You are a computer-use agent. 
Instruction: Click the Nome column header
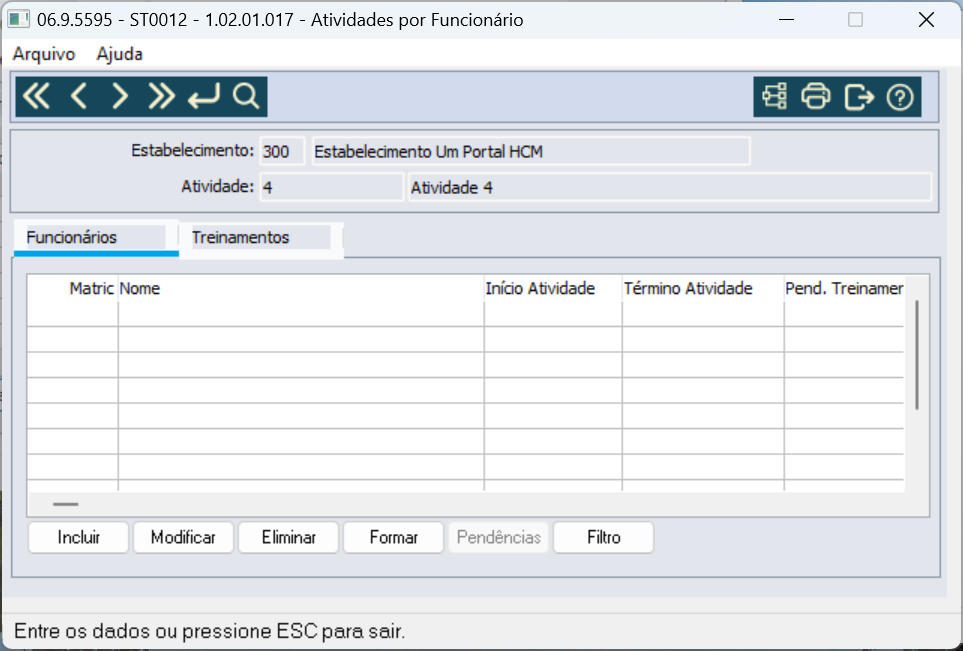(x=301, y=289)
